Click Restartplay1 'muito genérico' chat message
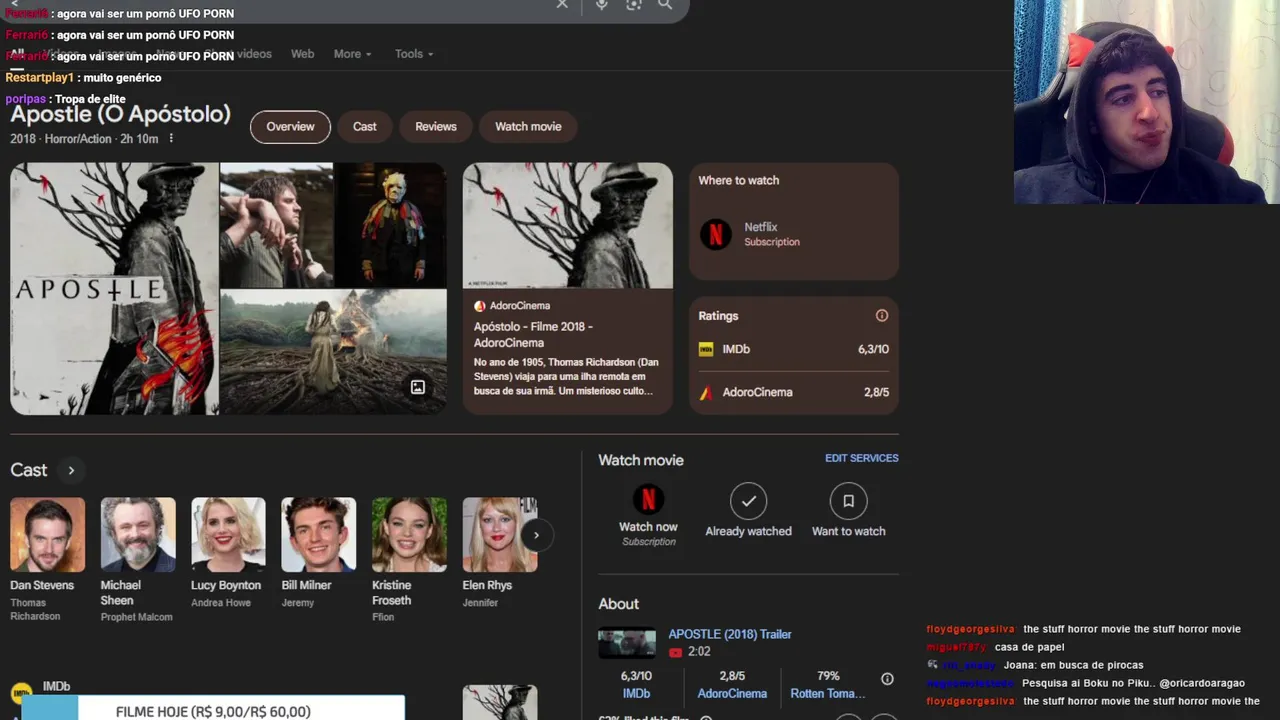1280x720 pixels. point(83,77)
